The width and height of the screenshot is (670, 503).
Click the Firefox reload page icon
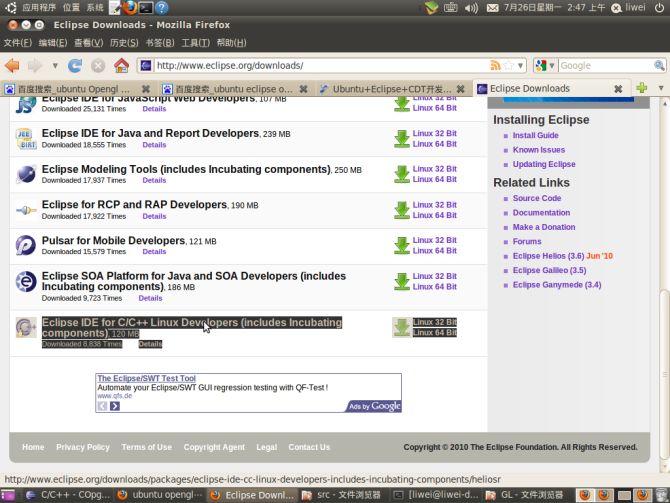click(75, 66)
